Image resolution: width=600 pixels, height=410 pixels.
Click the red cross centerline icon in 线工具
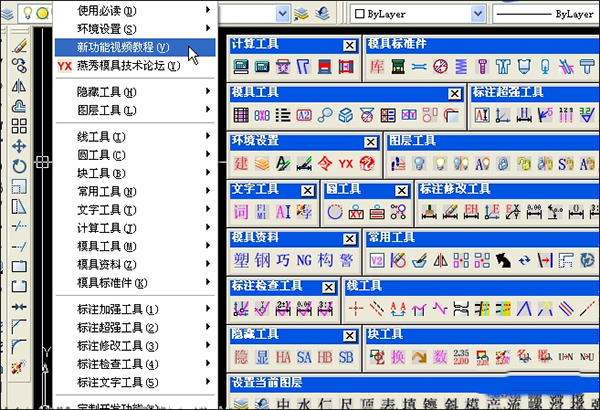(x=356, y=309)
